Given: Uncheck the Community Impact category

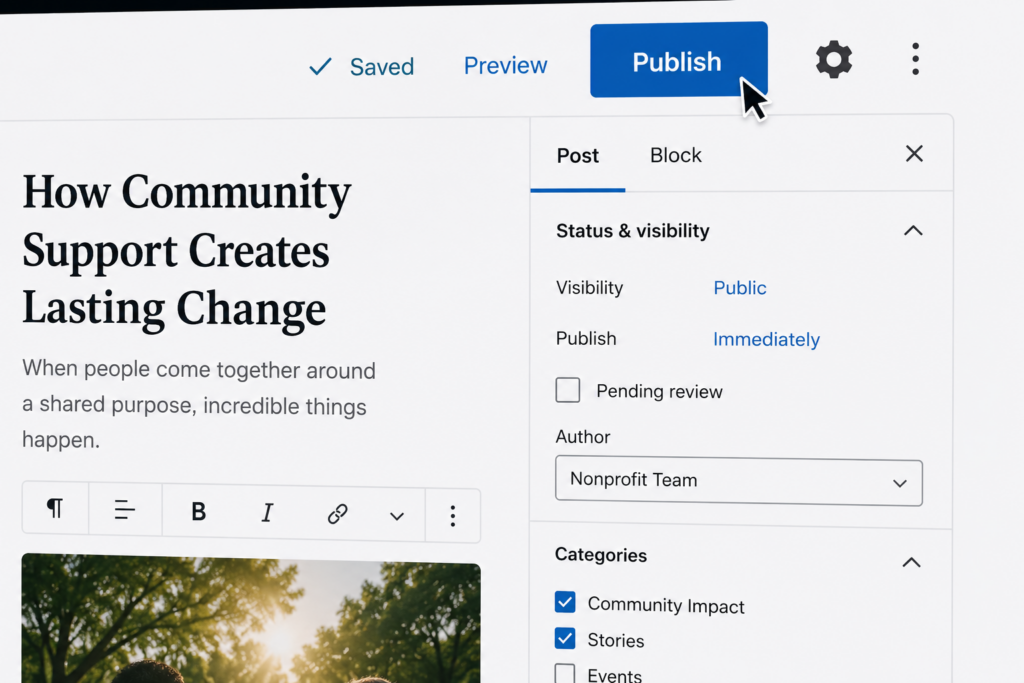Looking at the screenshot, I should point(565,602).
